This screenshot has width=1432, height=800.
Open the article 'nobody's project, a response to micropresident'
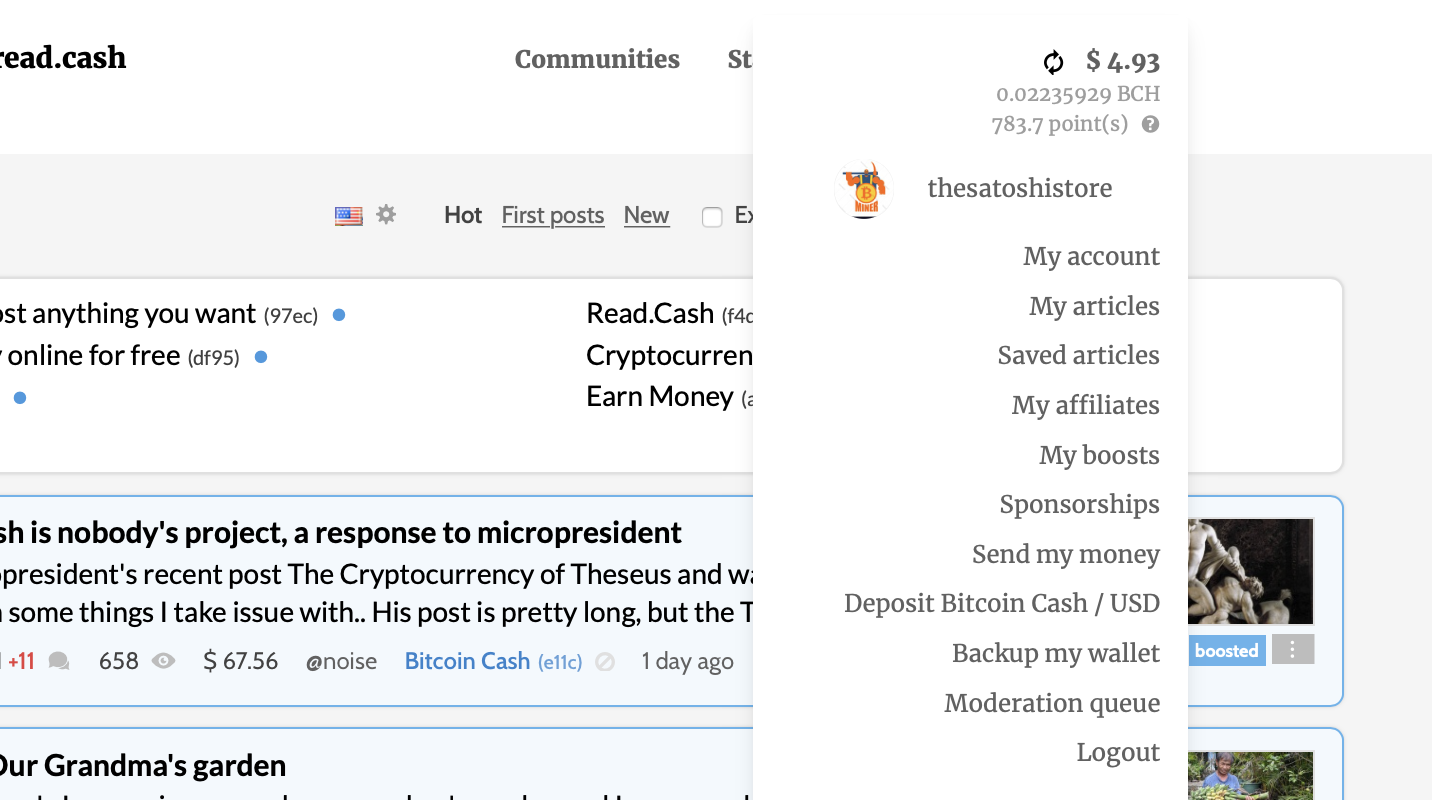tap(341, 532)
